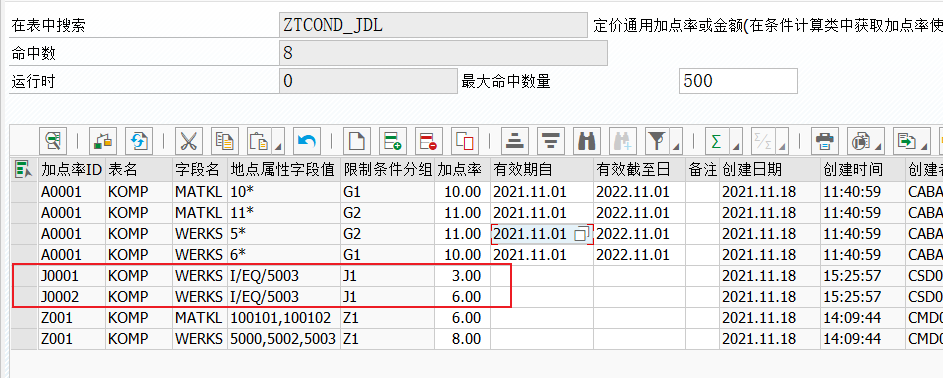Click the 有效截至日 column header
This screenshot has width=943, height=378.
click(x=639, y=170)
